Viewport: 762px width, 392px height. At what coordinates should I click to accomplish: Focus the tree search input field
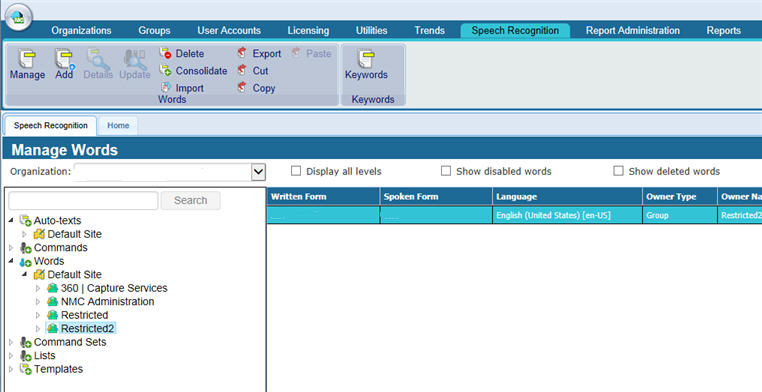coord(83,200)
